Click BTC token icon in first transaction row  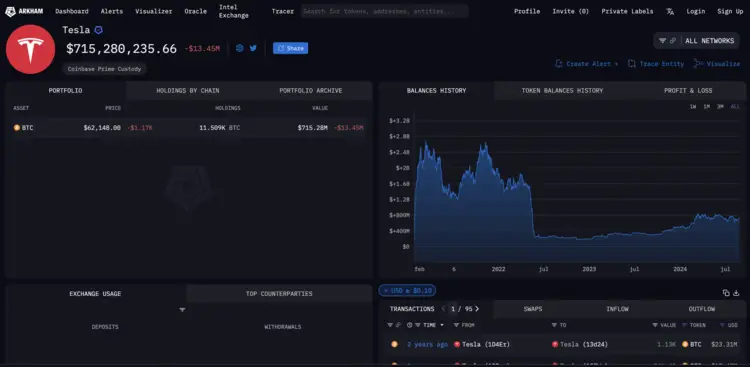(685, 344)
